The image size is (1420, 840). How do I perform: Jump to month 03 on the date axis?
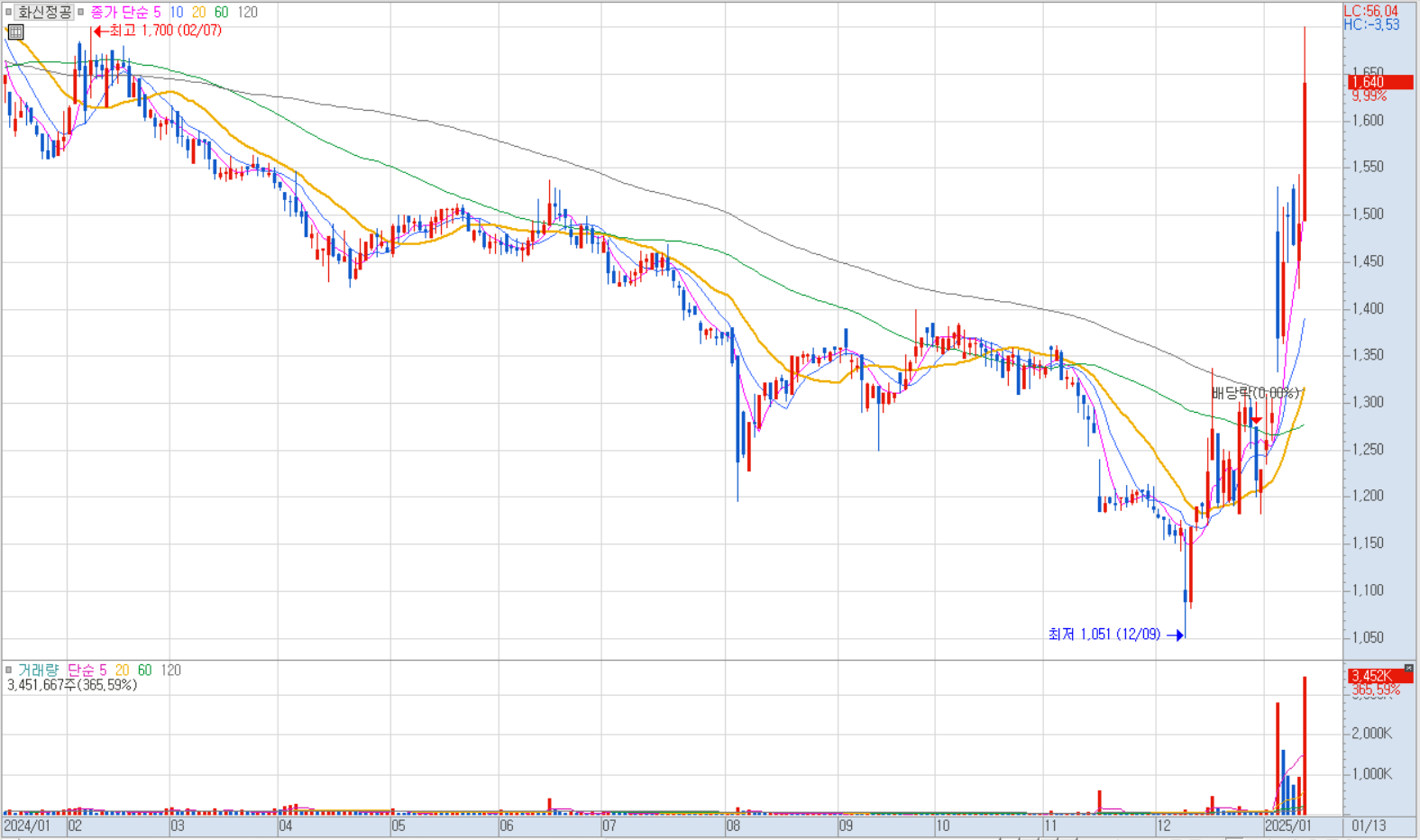pos(178,826)
